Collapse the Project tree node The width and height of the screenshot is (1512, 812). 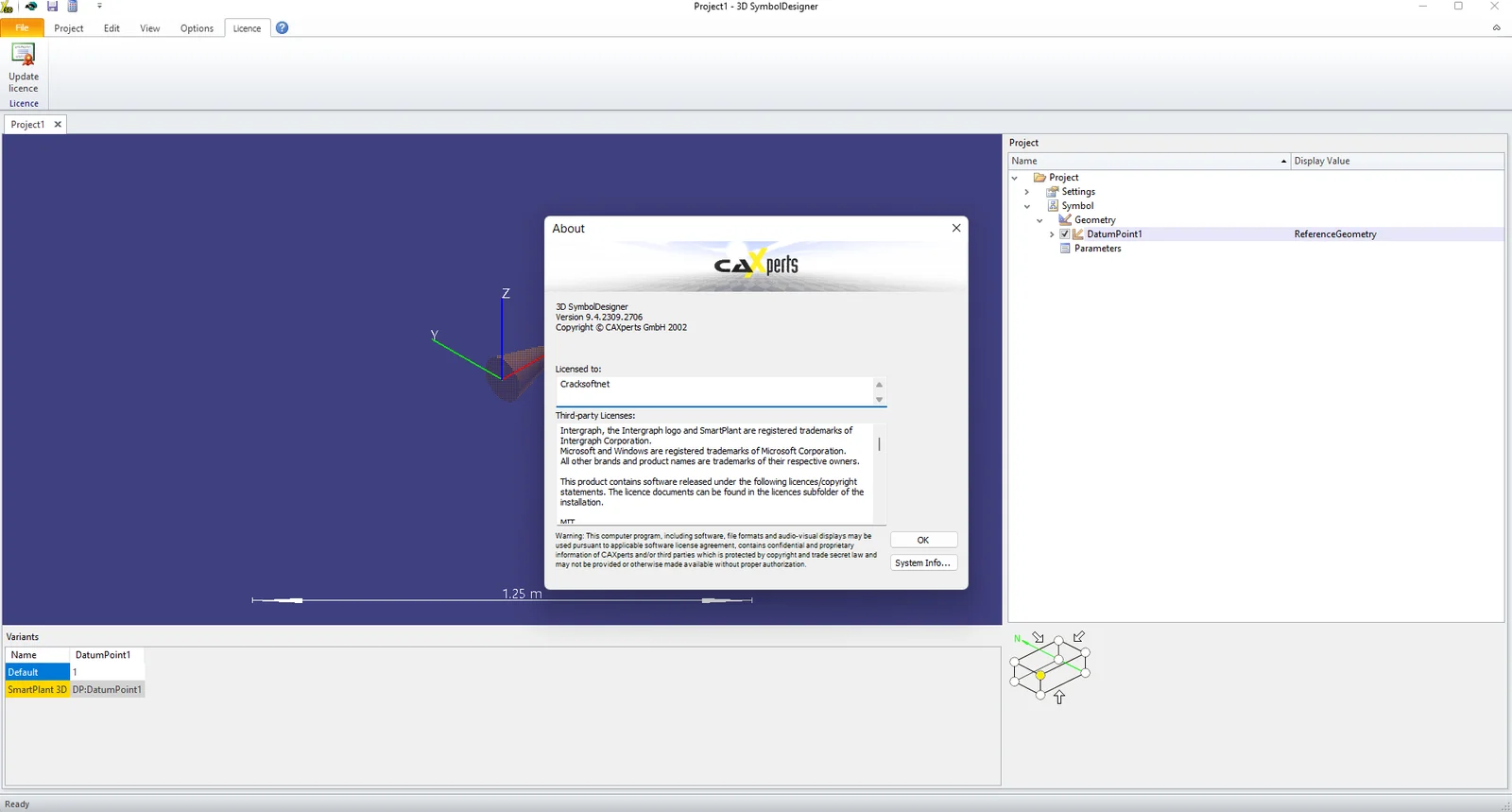coord(1015,178)
